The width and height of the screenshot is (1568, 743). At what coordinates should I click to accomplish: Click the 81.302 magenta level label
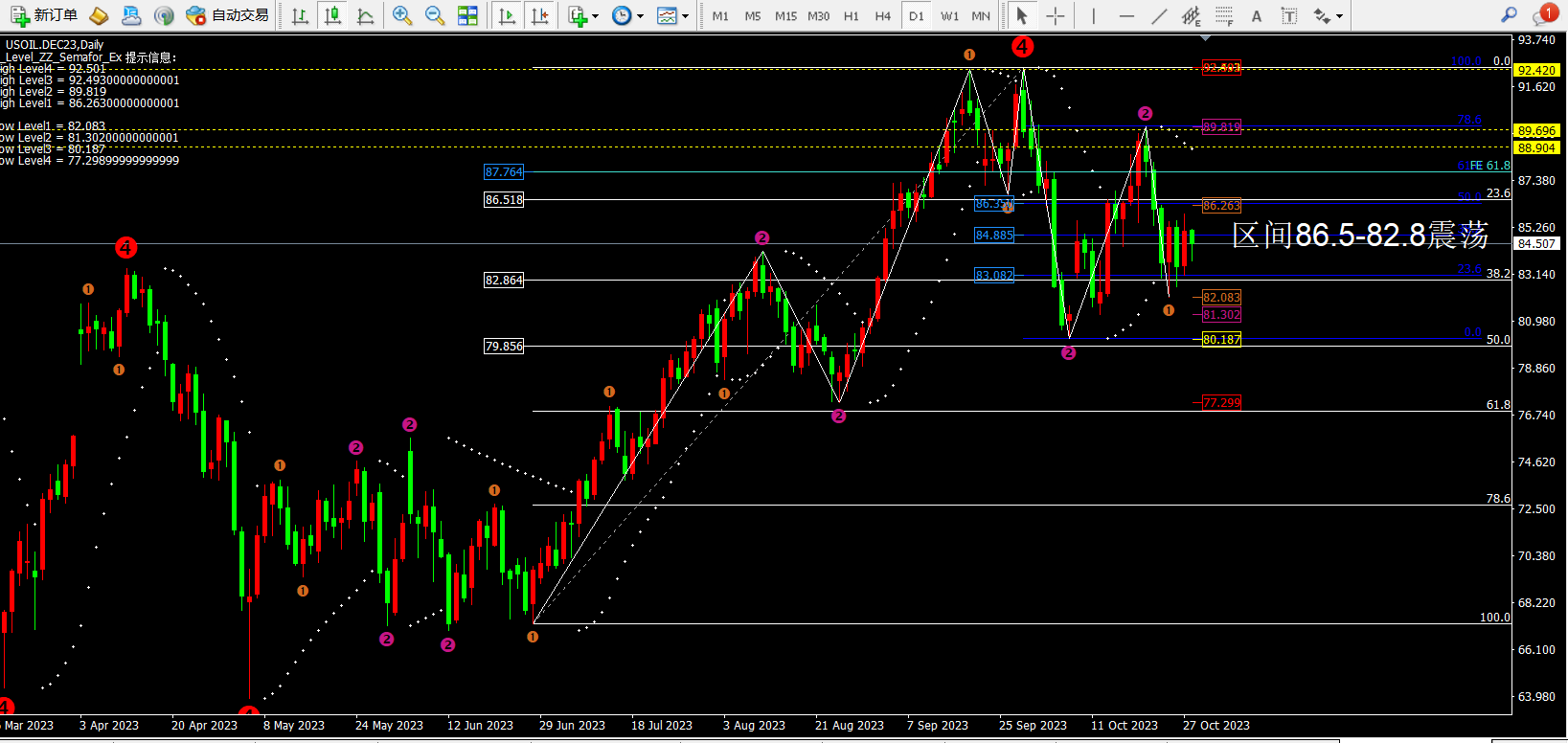click(1221, 315)
